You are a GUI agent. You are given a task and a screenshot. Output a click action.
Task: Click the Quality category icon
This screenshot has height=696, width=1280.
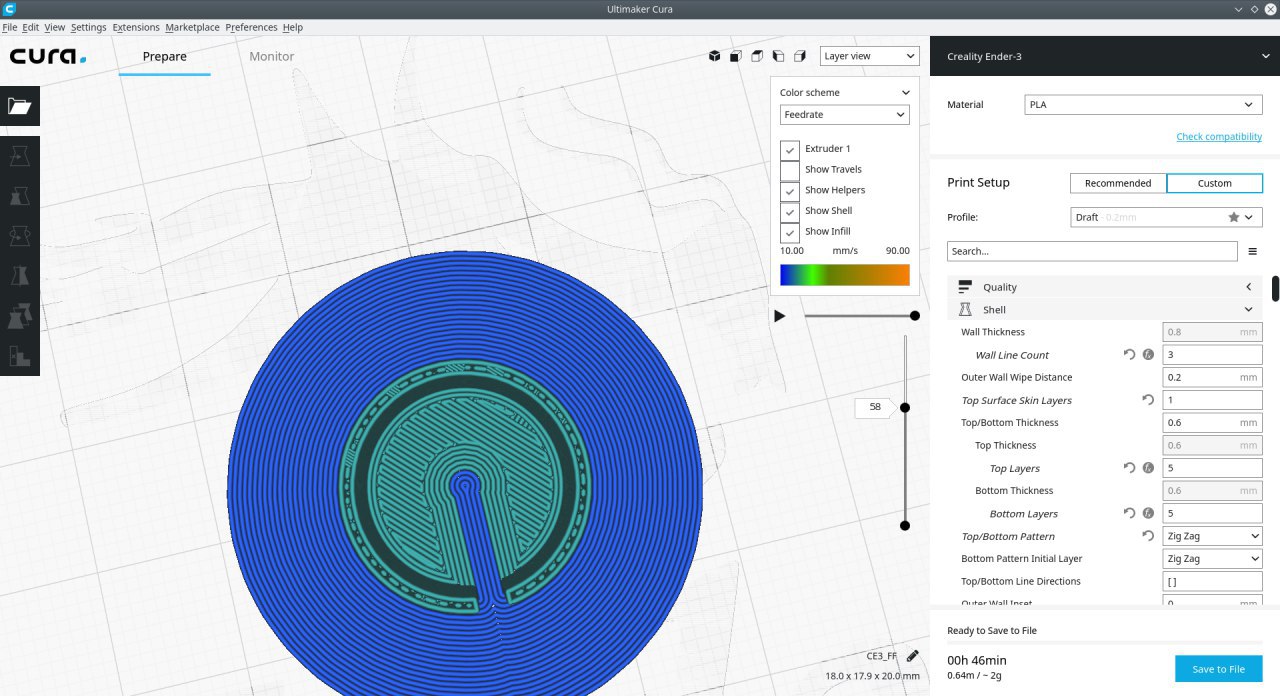965,287
